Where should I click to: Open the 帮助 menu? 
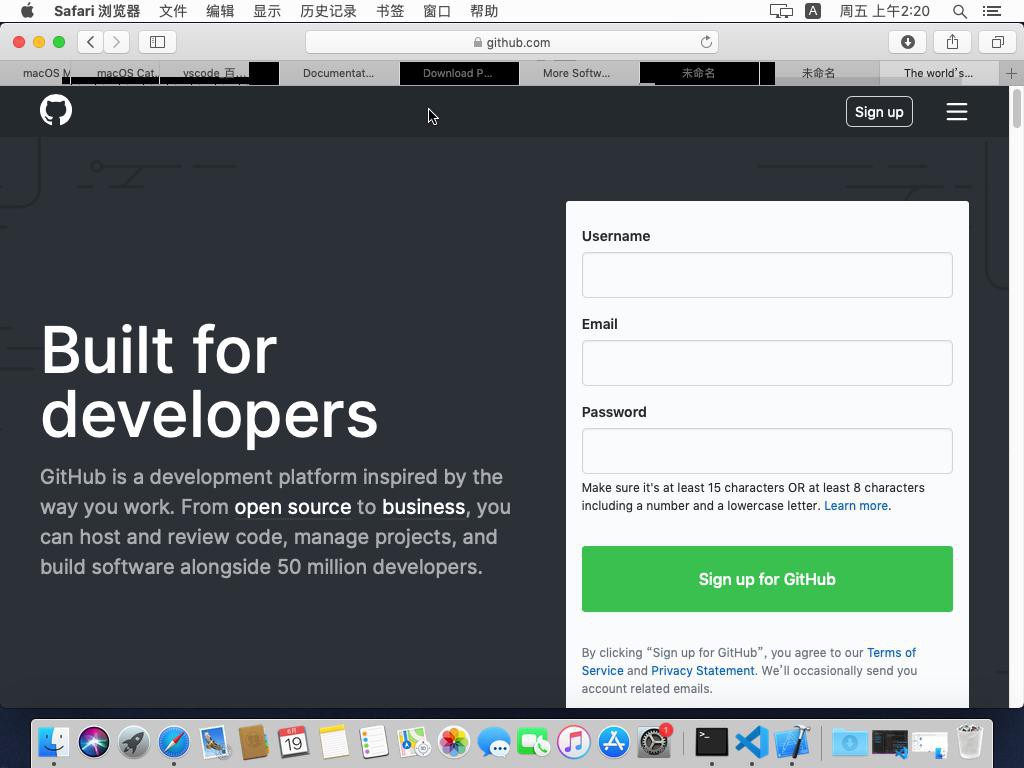click(484, 11)
